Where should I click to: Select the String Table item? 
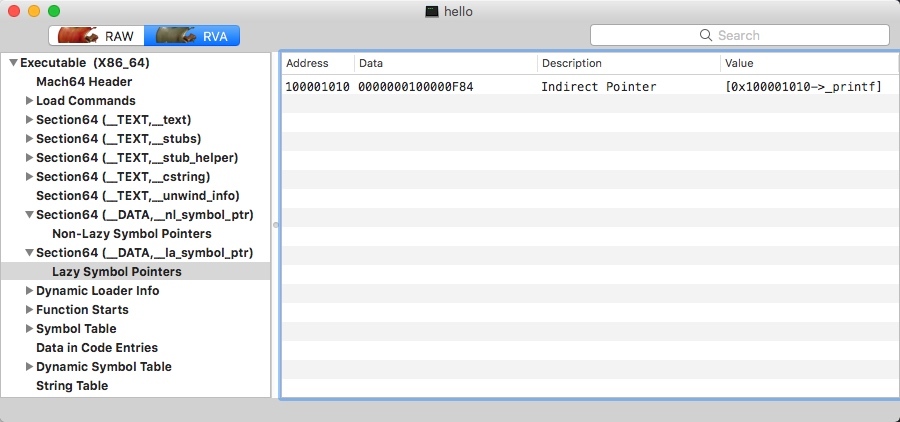tap(72, 385)
